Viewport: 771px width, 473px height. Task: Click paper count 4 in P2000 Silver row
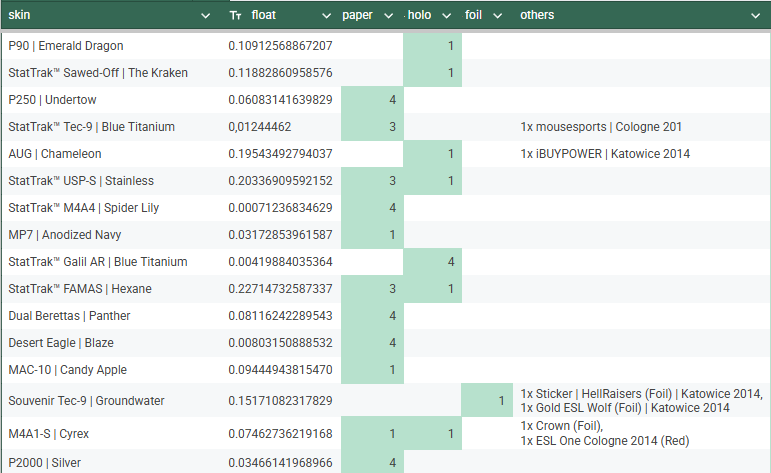[x=372, y=462]
